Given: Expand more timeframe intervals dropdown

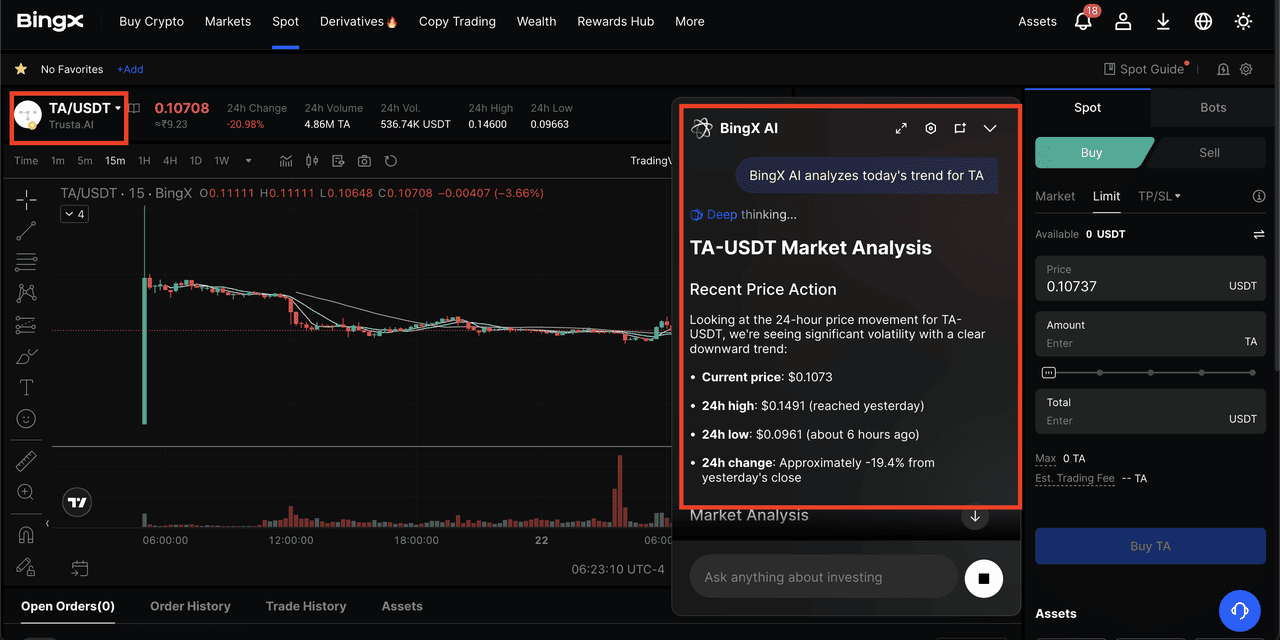Looking at the screenshot, I should pos(249,161).
